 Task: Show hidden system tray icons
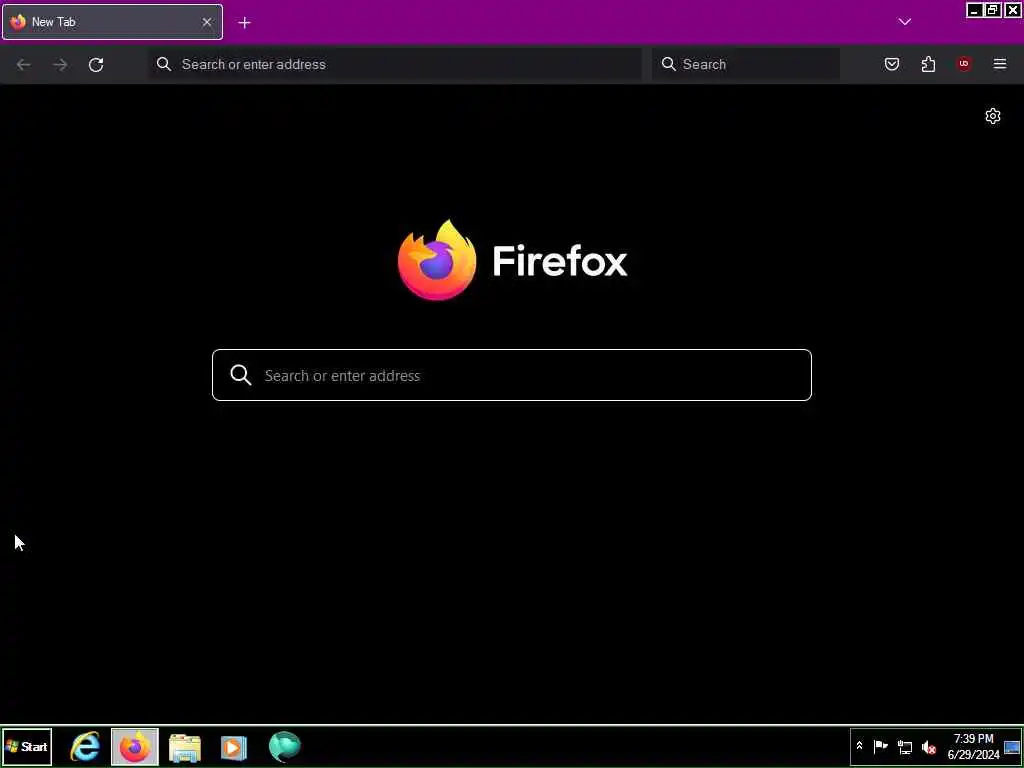coord(859,746)
